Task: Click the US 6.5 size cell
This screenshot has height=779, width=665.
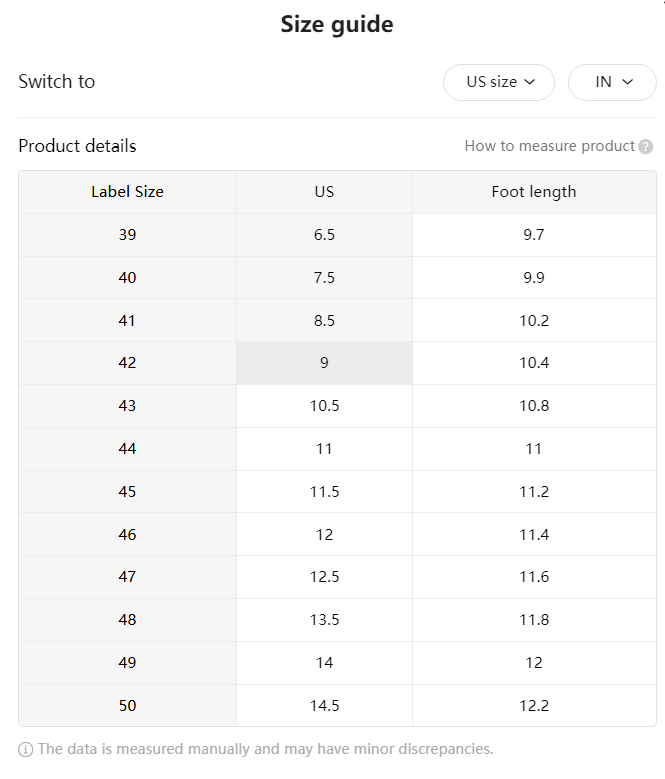Action: coord(324,235)
